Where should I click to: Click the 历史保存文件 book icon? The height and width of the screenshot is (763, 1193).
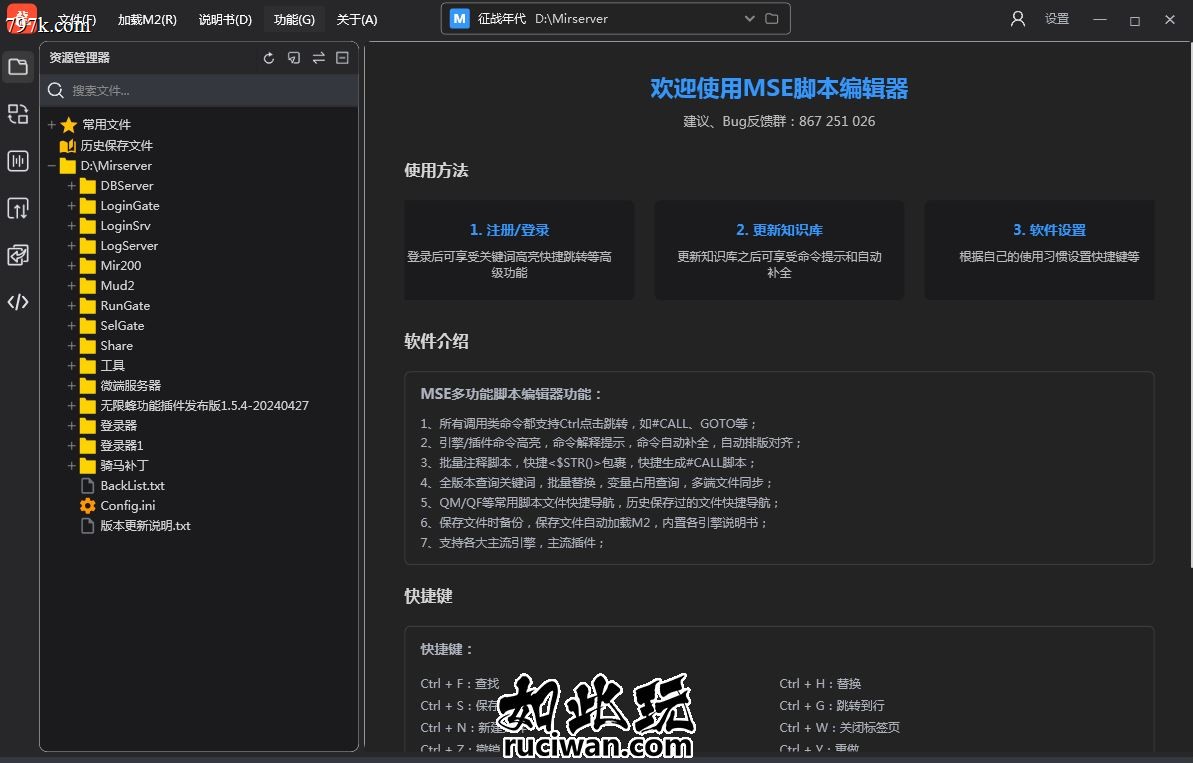point(68,145)
